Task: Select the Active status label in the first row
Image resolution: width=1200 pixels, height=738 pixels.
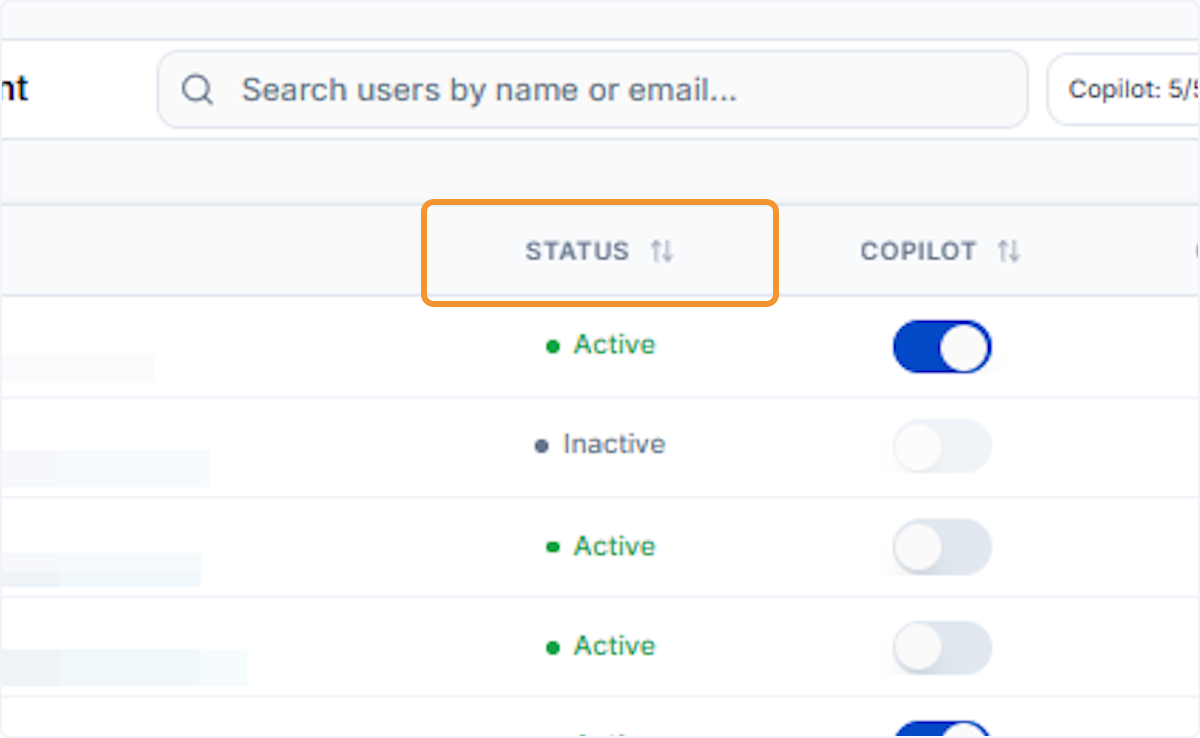Action: point(614,345)
